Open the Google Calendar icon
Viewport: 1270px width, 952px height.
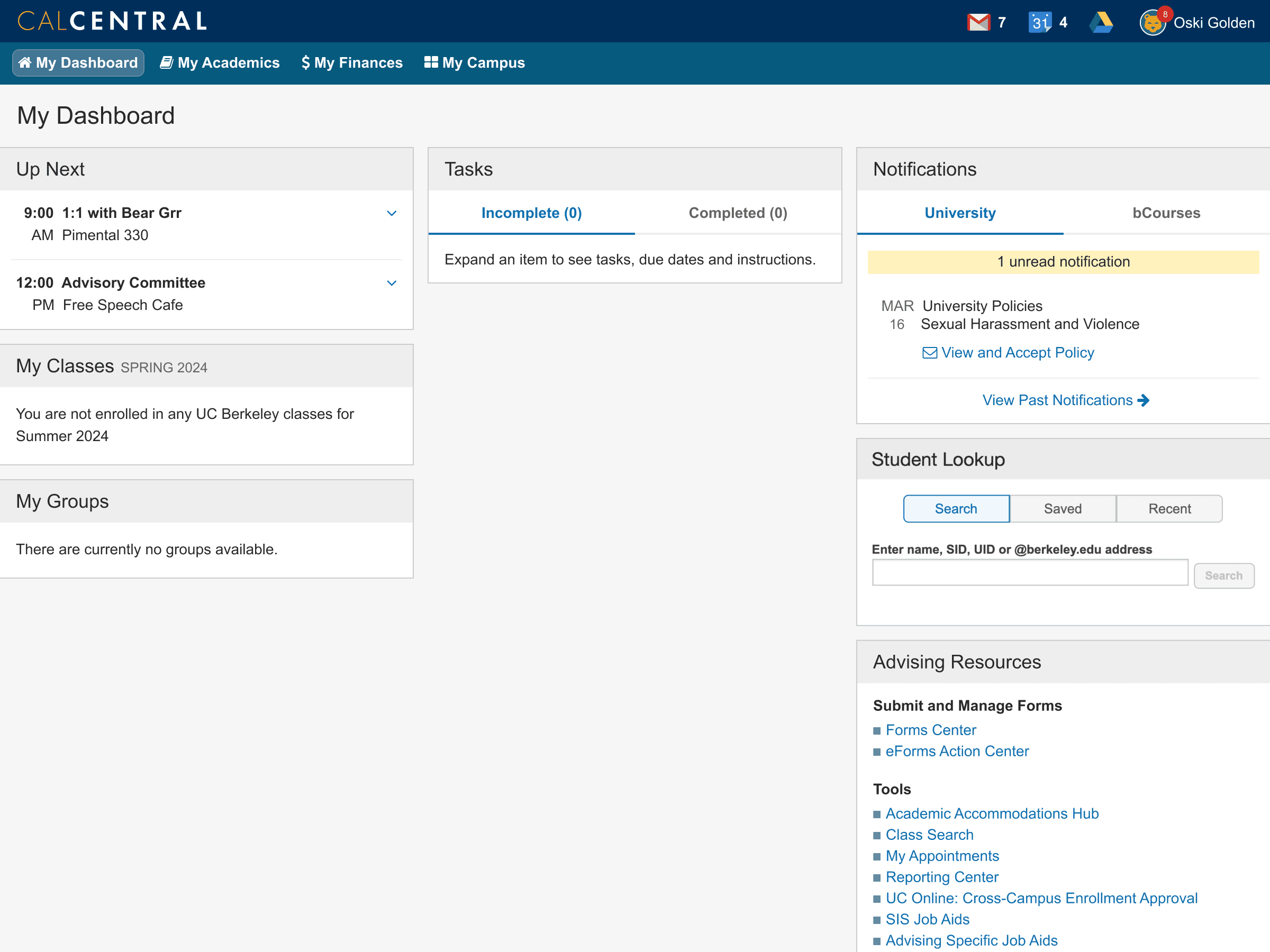coord(1040,22)
